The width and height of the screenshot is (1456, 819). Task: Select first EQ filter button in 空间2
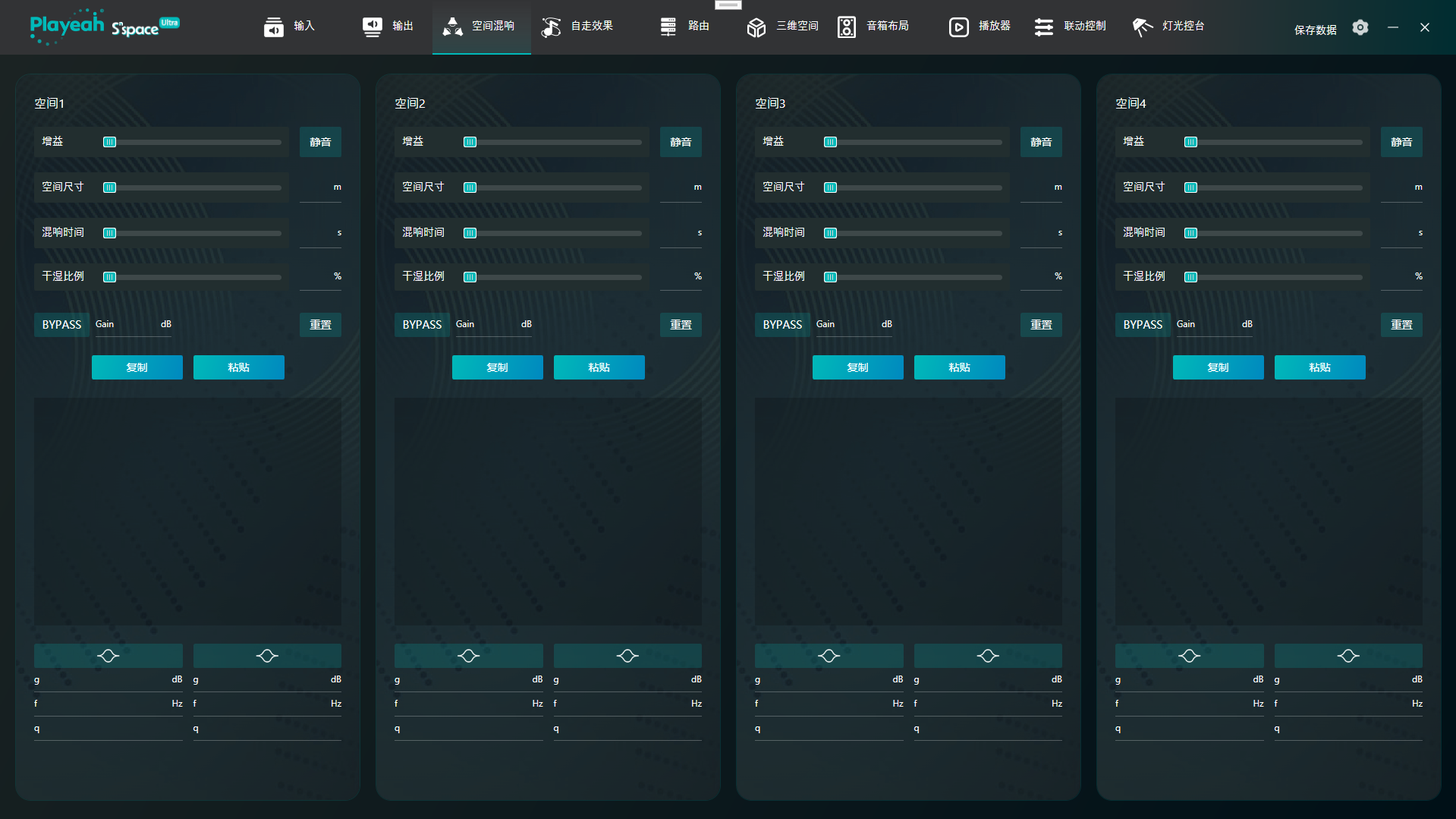point(469,656)
